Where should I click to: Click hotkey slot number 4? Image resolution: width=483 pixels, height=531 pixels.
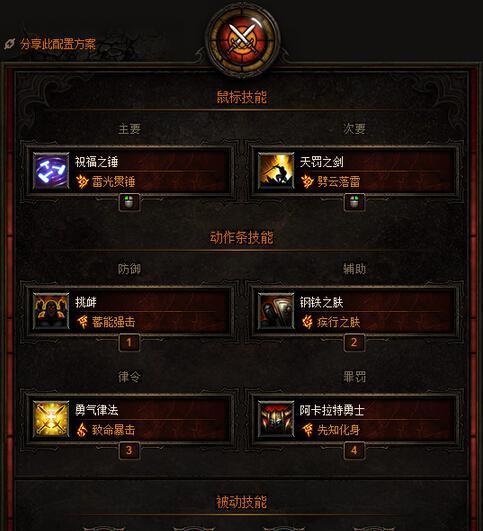(x=354, y=450)
